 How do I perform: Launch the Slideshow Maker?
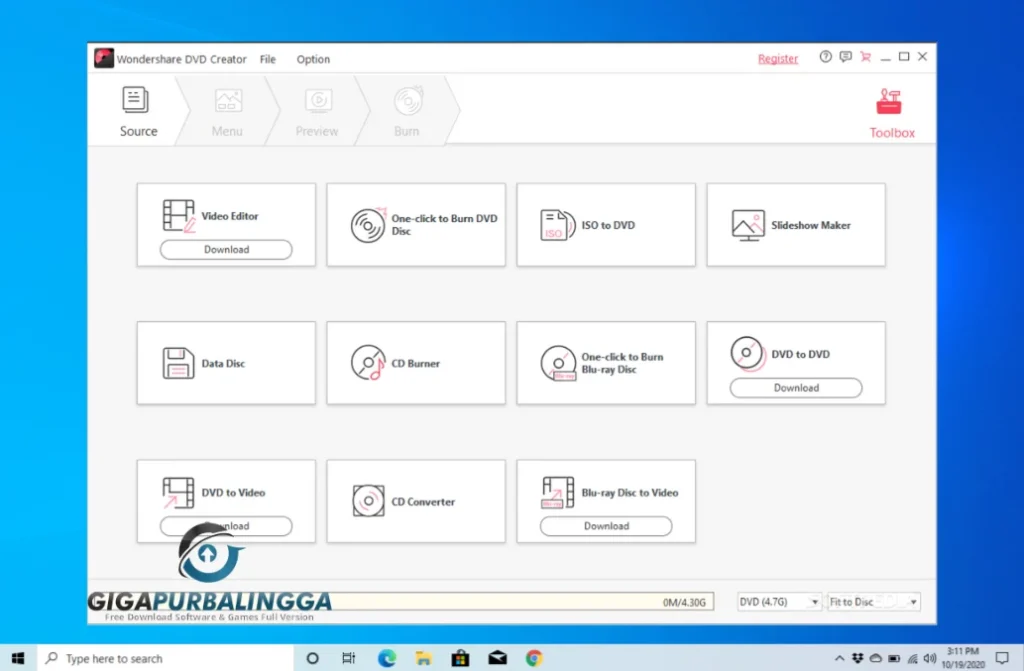[795, 224]
